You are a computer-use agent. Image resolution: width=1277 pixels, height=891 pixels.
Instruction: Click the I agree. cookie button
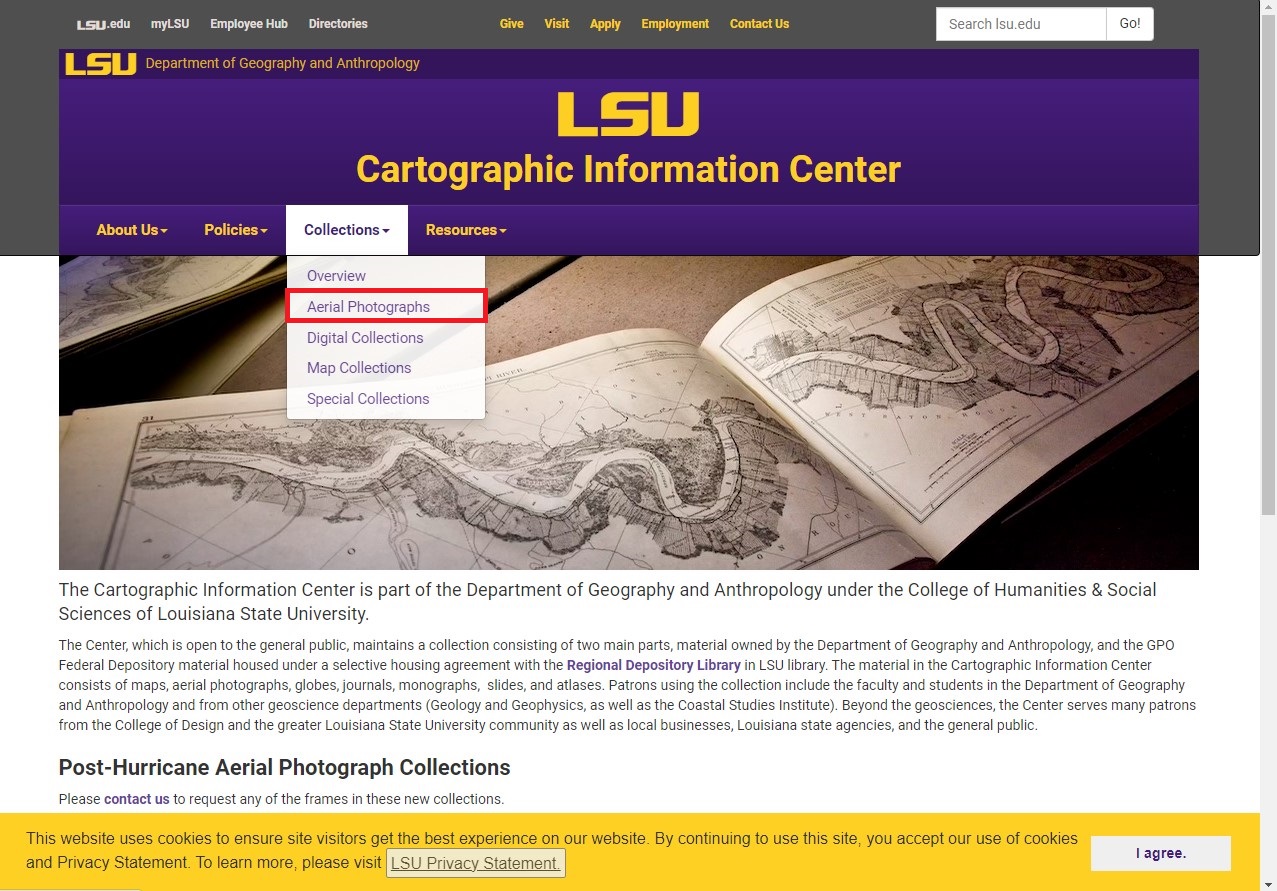pyautogui.click(x=1161, y=853)
